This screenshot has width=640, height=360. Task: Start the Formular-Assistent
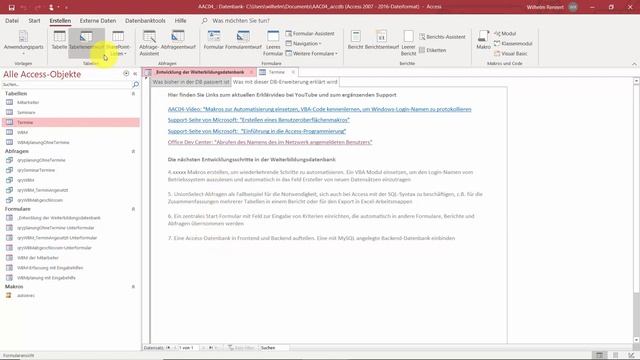pos(310,33)
